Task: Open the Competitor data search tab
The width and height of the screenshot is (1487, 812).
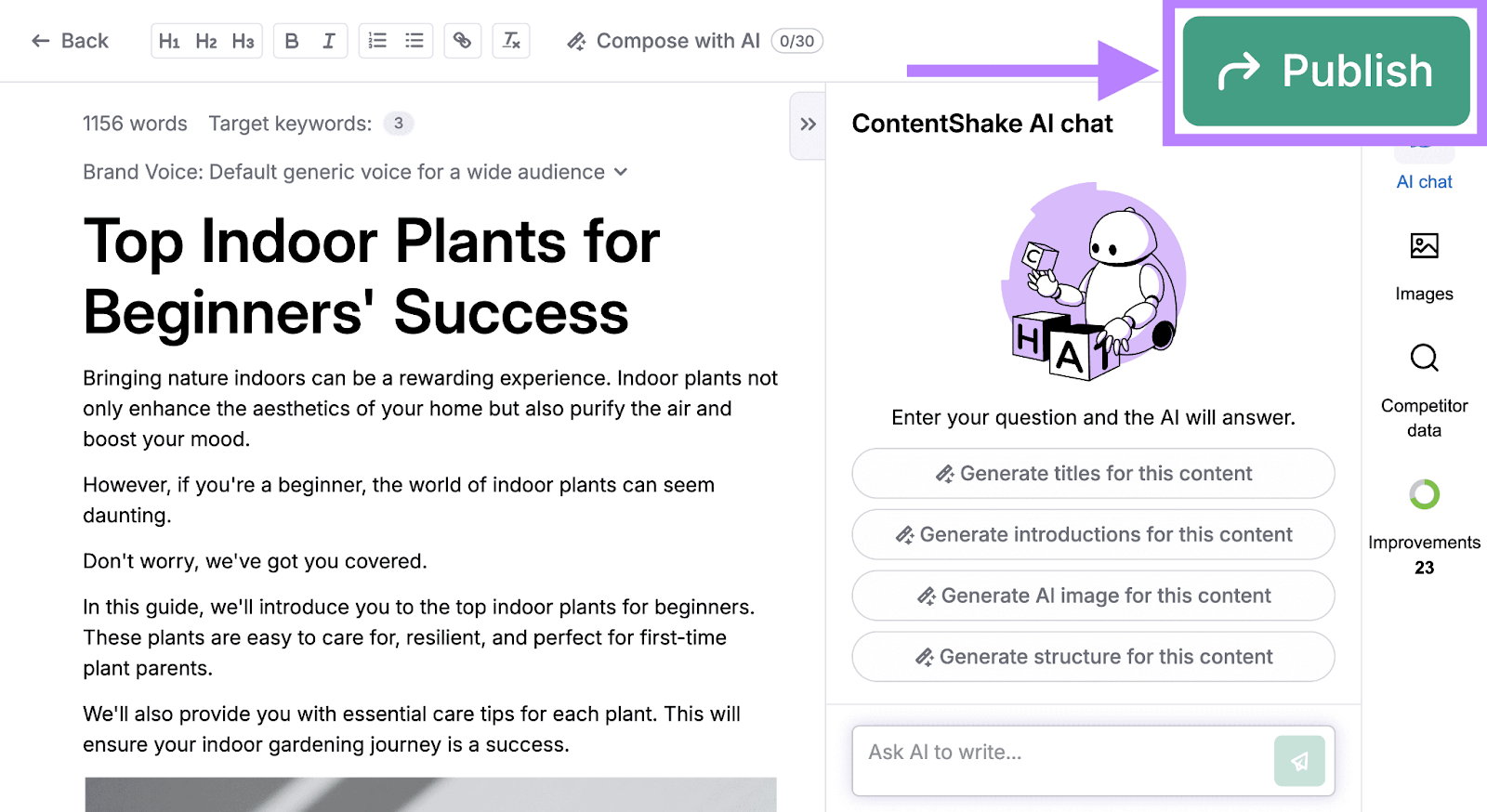Action: 1424,390
